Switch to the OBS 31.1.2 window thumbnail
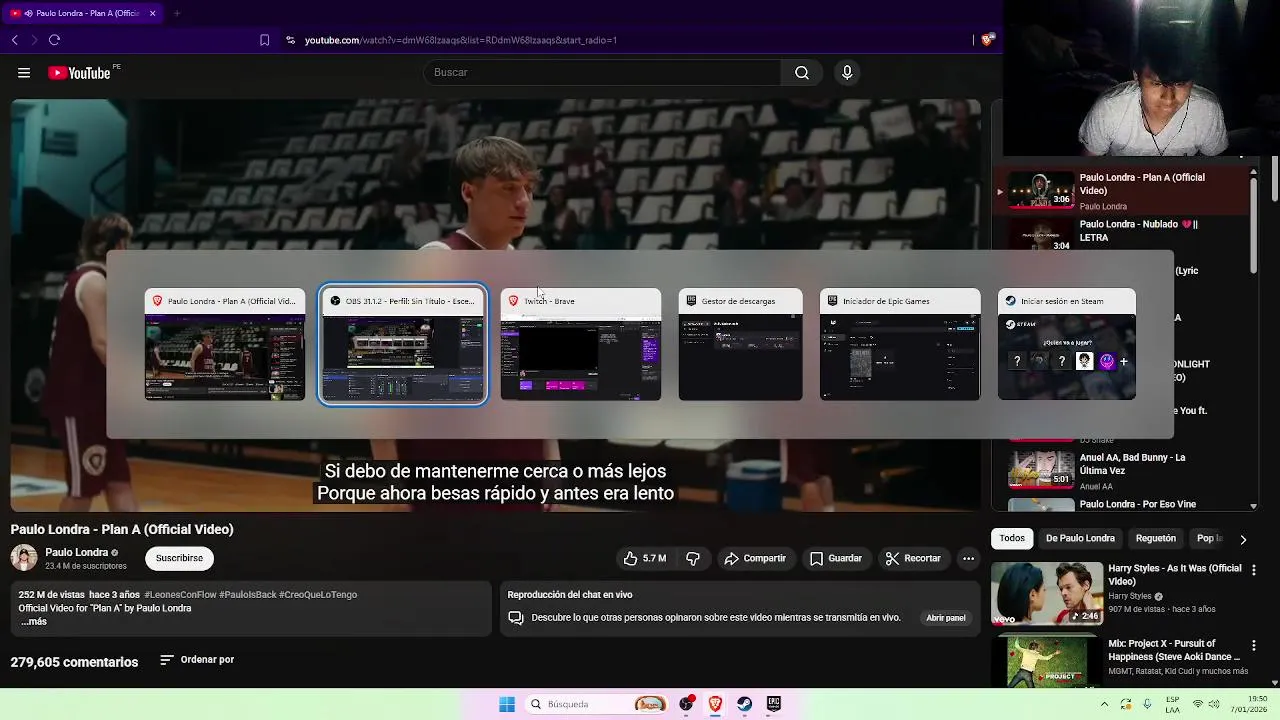Image resolution: width=1280 pixels, height=720 pixels. (403, 344)
